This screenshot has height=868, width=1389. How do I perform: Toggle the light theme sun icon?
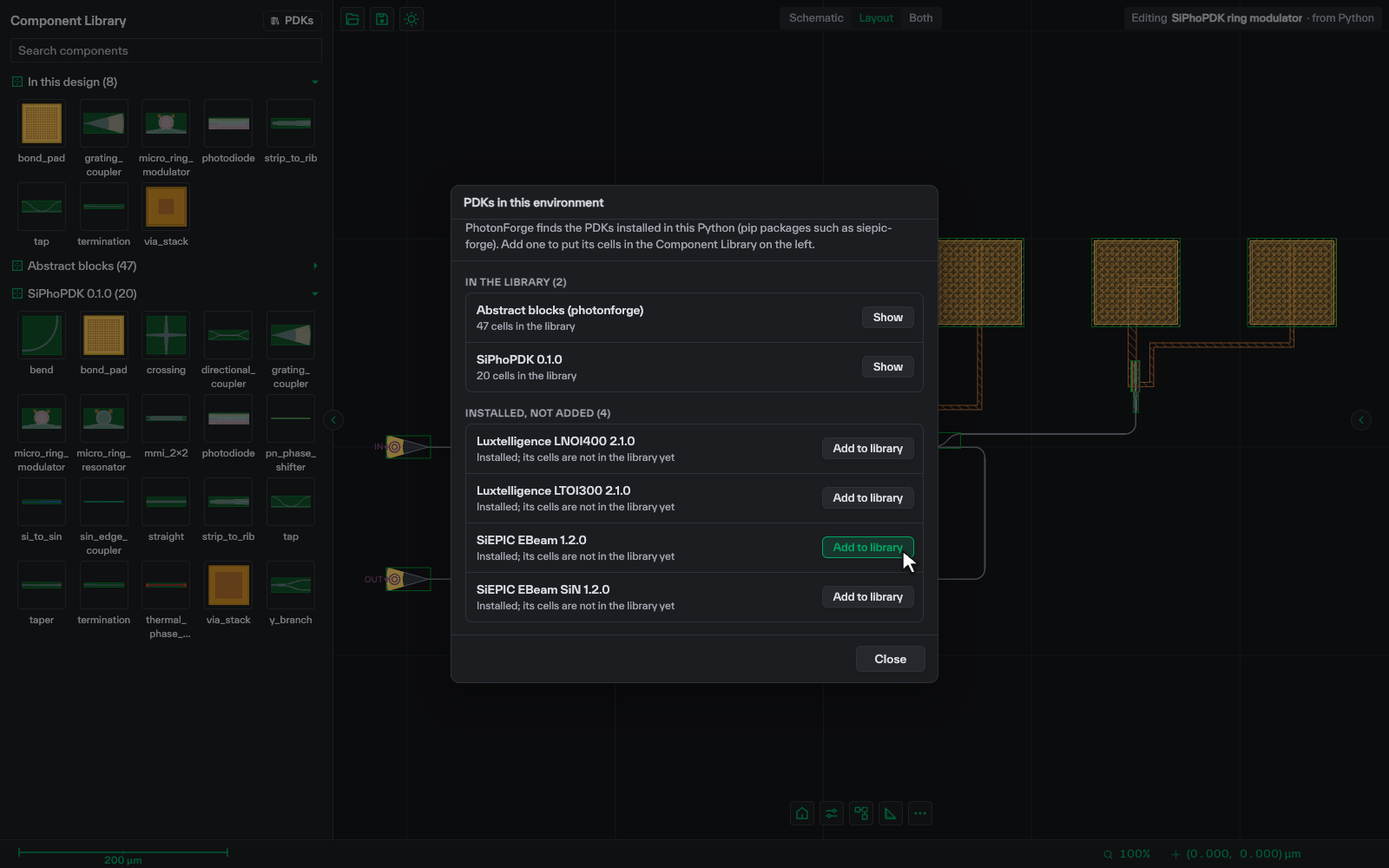(x=411, y=19)
